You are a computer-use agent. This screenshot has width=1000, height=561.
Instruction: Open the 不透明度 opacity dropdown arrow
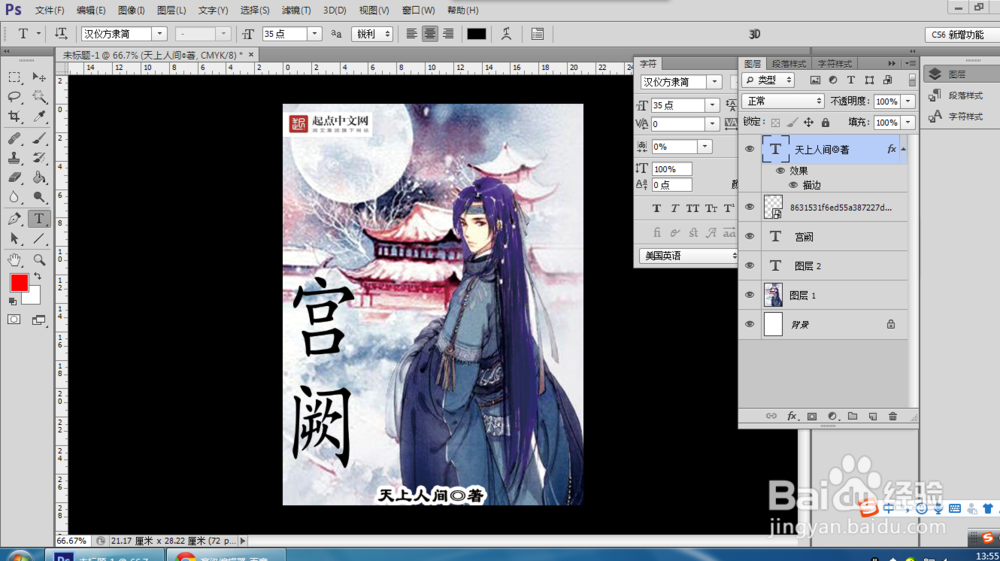tap(908, 101)
